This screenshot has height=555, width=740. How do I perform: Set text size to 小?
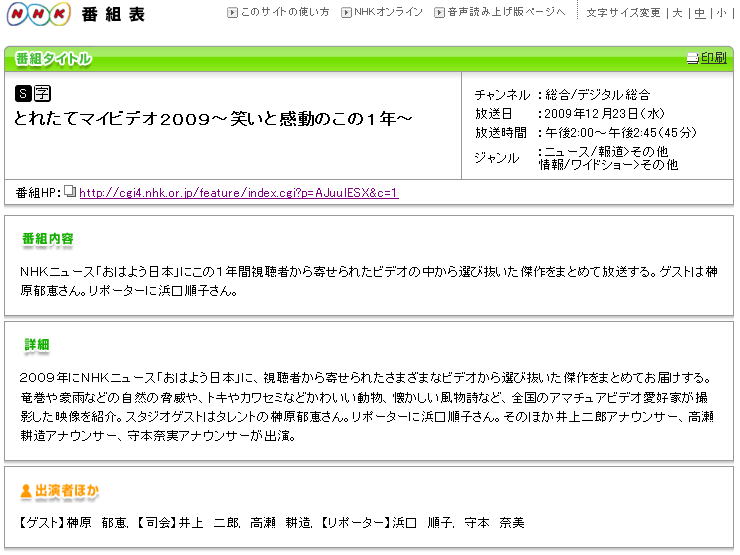(721, 13)
